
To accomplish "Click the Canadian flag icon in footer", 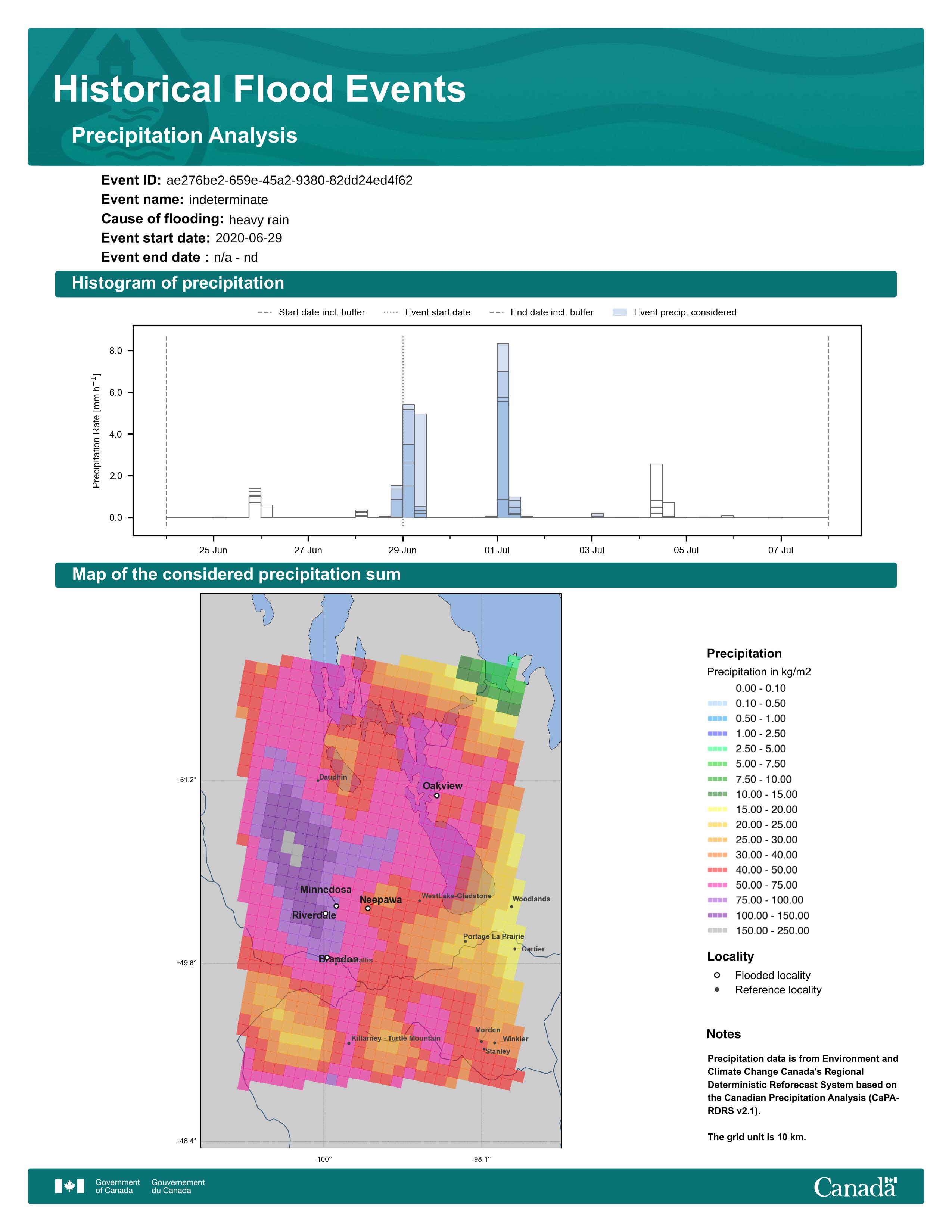I will click(69, 1186).
